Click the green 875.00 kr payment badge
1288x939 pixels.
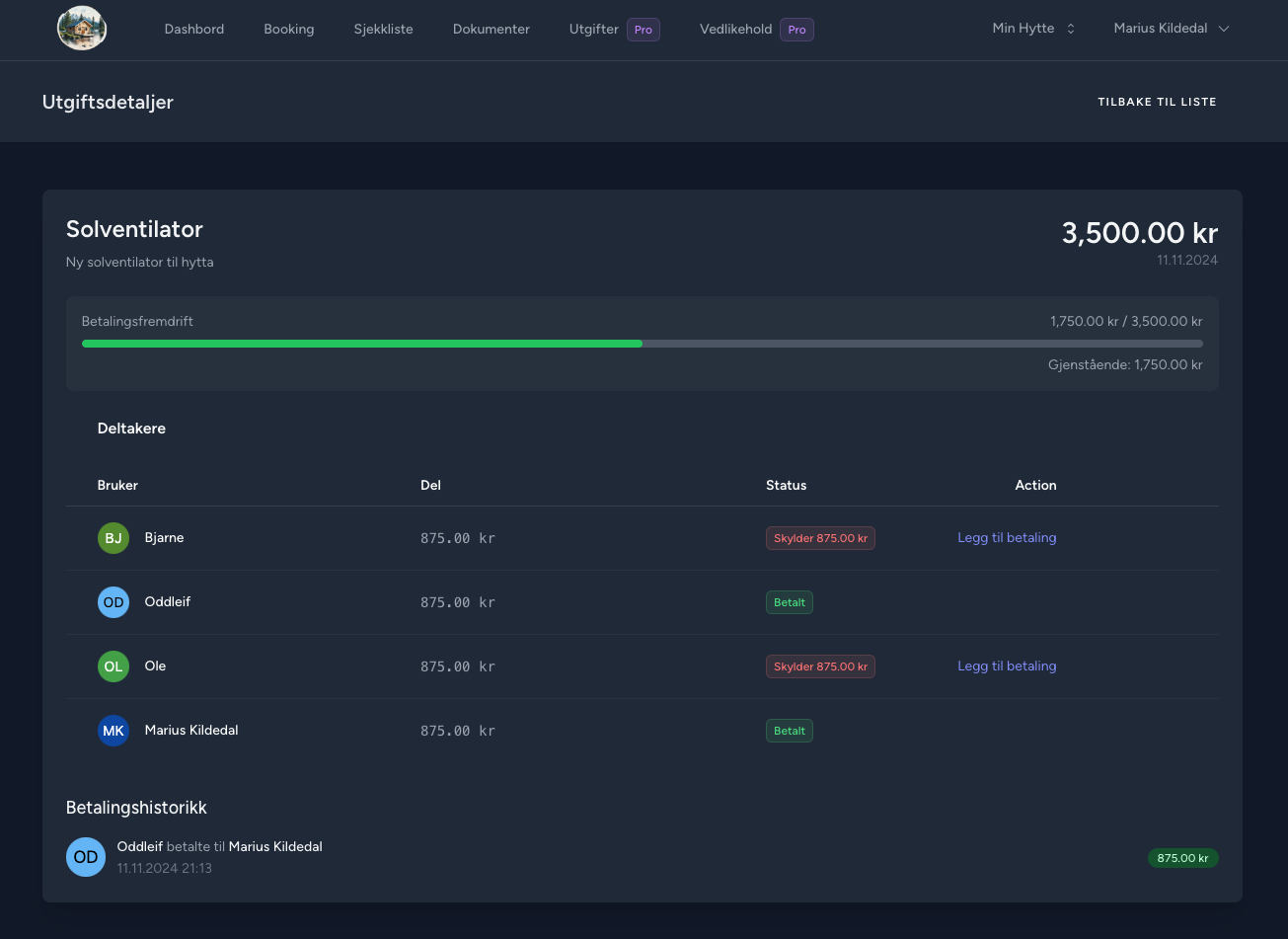1182,858
